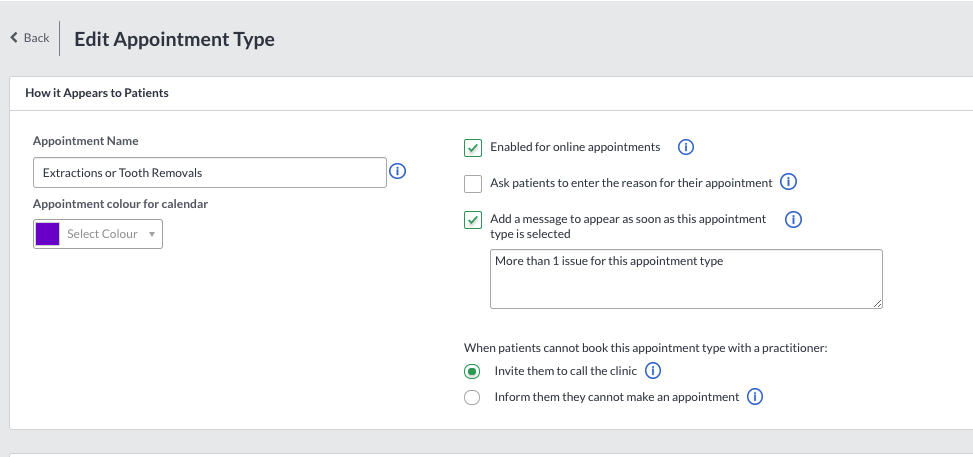
Task: Check Ask patients to enter the reason
Action: 473,184
